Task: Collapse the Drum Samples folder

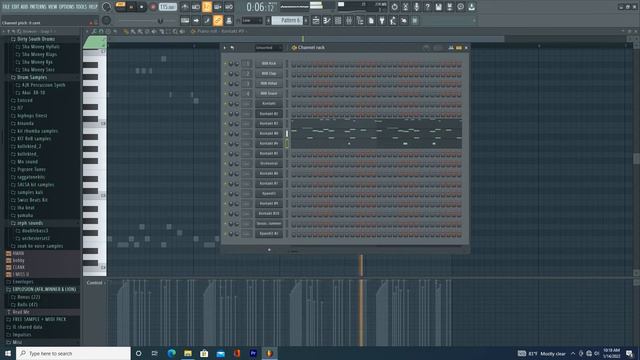Action: pyautogui.click(x=32, y=77)
